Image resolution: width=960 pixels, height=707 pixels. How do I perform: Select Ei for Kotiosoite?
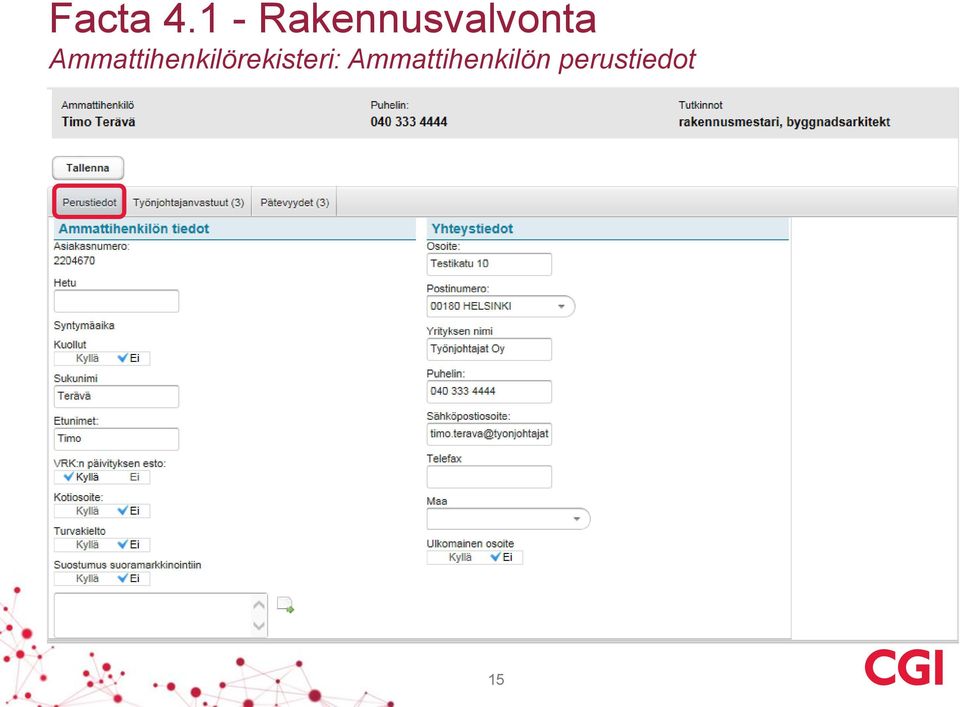[x=127, y=511]
